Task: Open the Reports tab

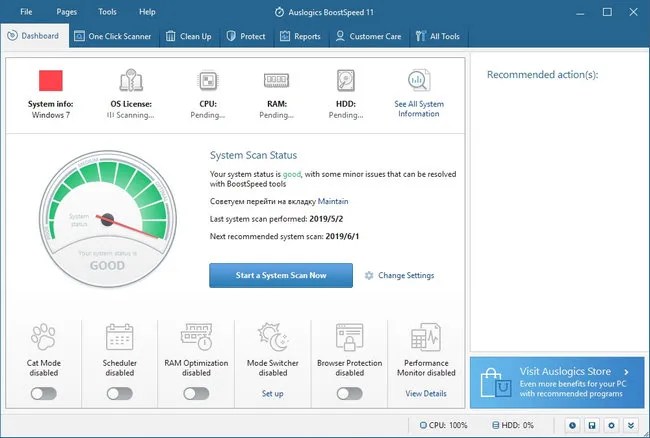Action: point(300,36)
